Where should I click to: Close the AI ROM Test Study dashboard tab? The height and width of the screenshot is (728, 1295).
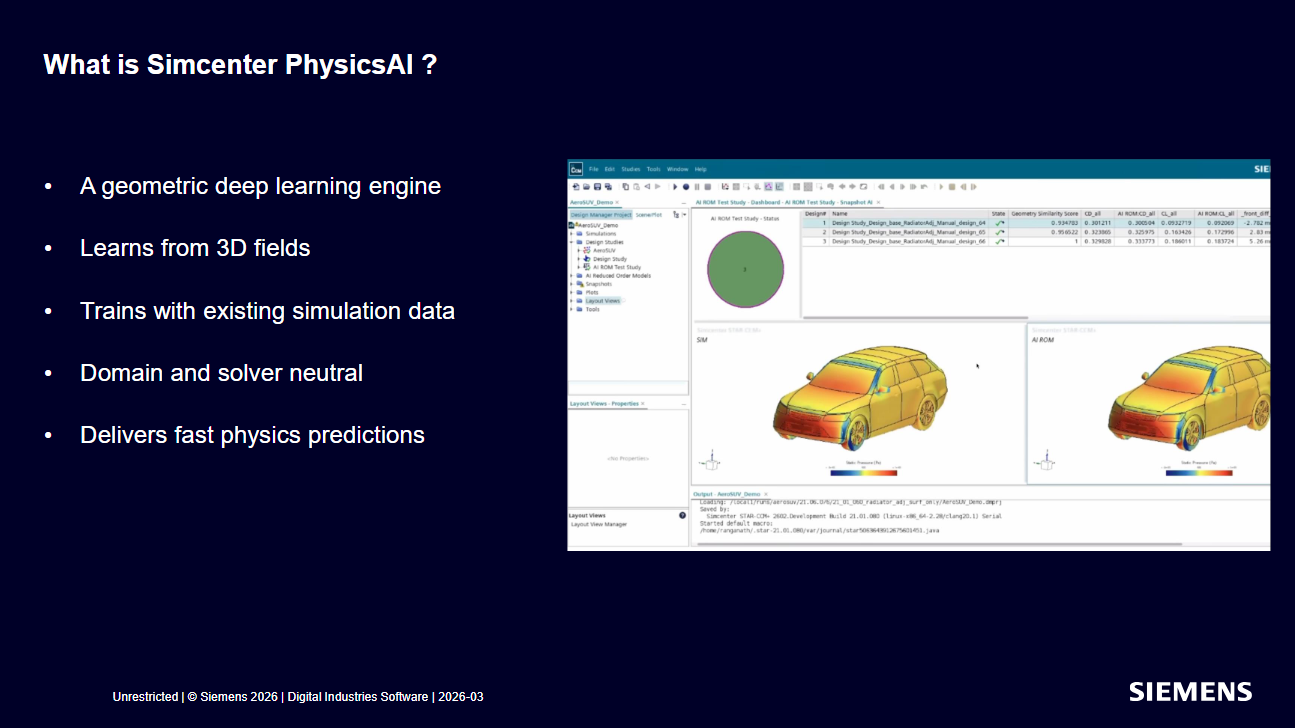click(x=878, y=202)
